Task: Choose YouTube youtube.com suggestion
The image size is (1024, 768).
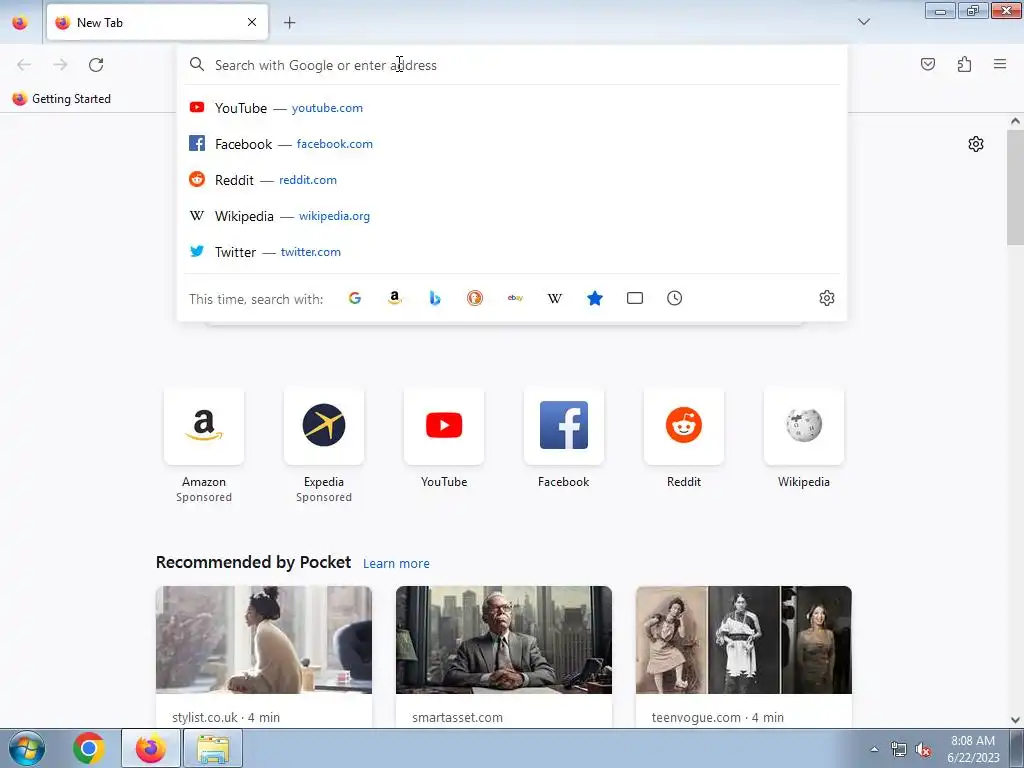Action: coord(511,108)
